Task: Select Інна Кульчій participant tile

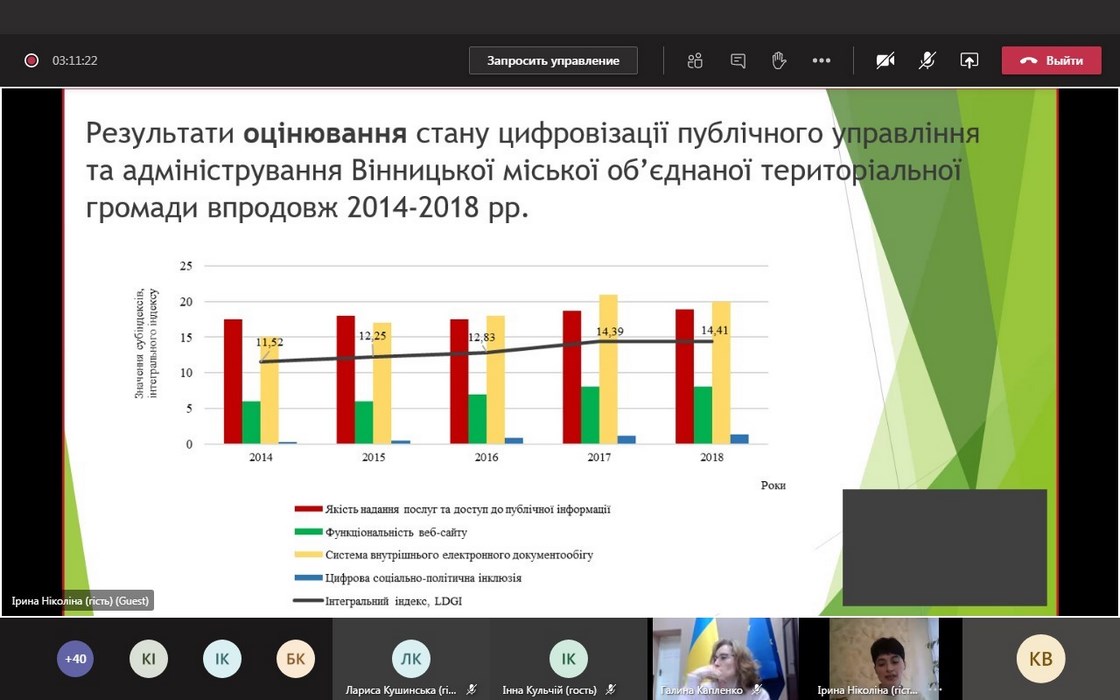Action: (568, 659)
